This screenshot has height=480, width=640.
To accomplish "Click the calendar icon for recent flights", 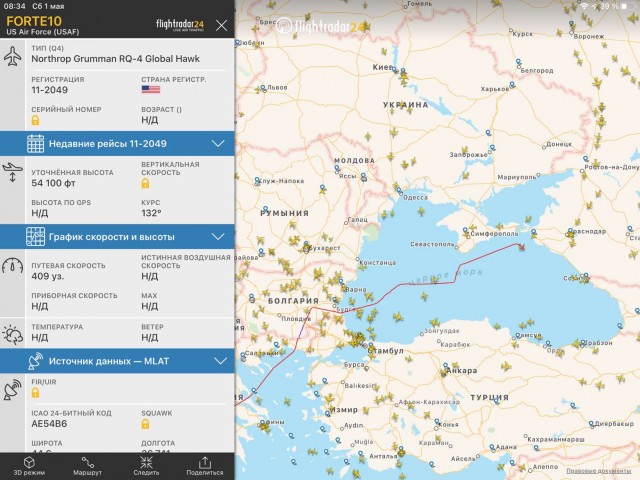I will [x=36, y=144].
